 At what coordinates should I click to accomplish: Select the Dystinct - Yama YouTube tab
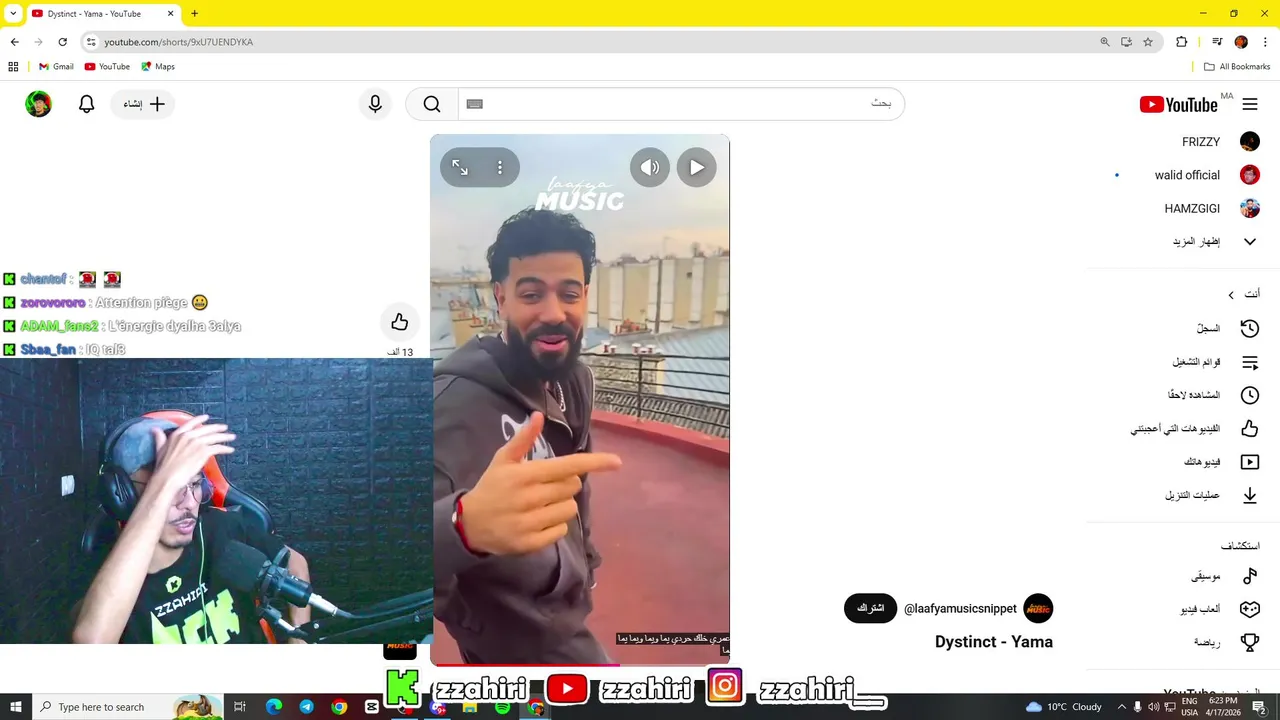(x=94, y=14)
